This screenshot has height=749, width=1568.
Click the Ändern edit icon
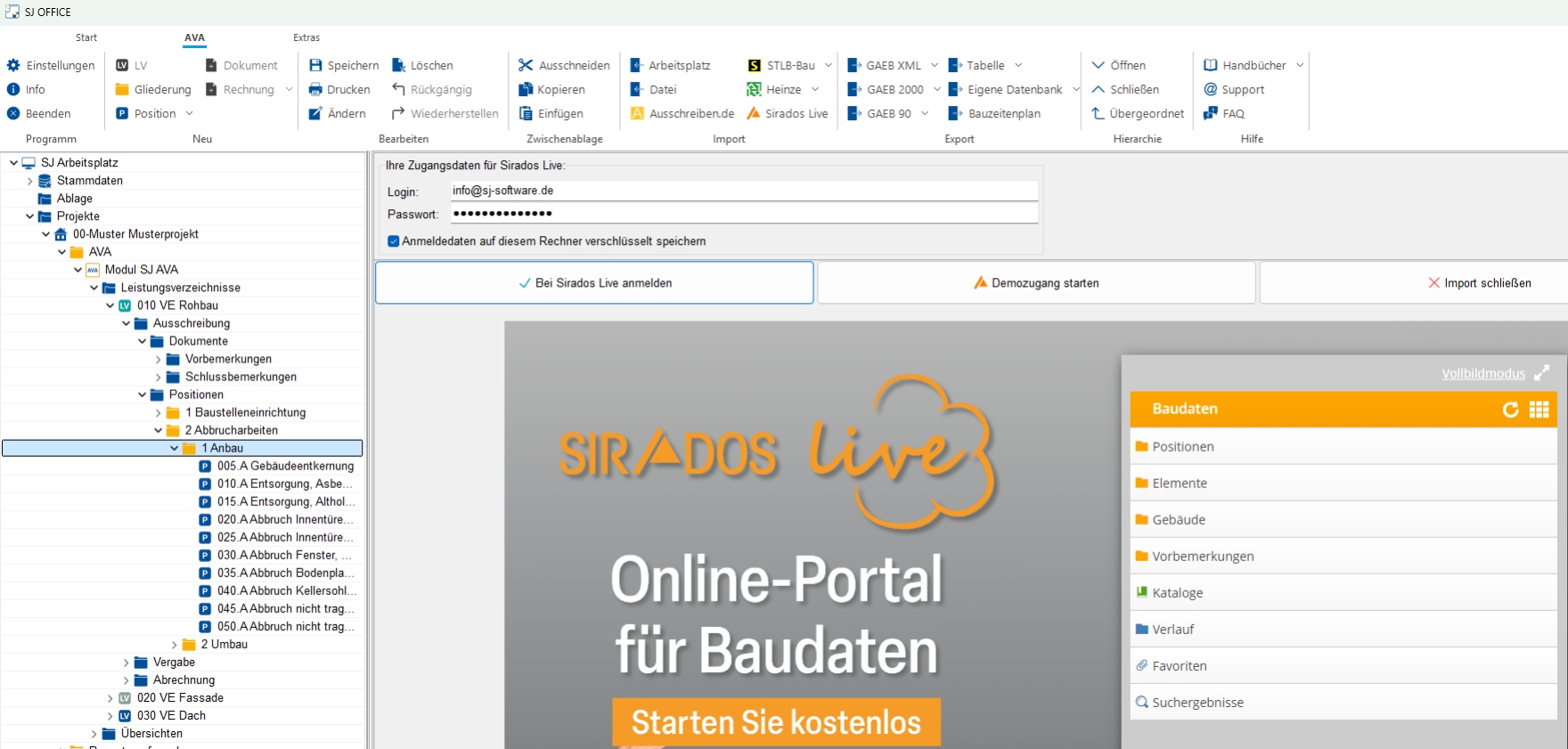[315, 113]
